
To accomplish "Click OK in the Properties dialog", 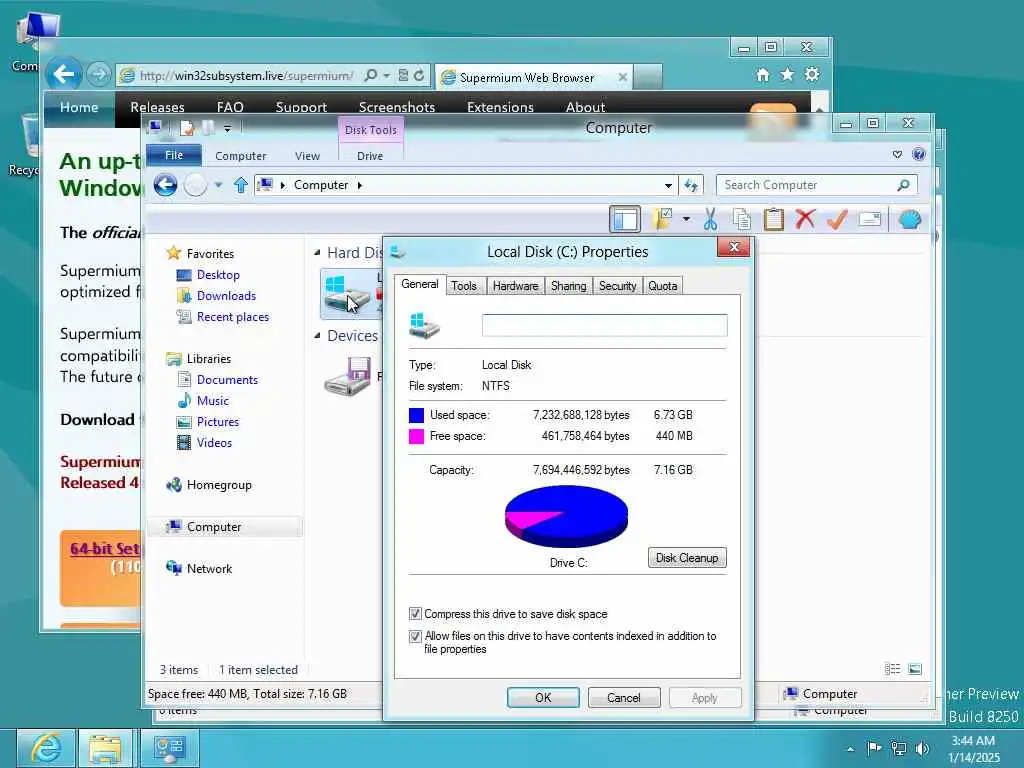I will tap(543, 697).
